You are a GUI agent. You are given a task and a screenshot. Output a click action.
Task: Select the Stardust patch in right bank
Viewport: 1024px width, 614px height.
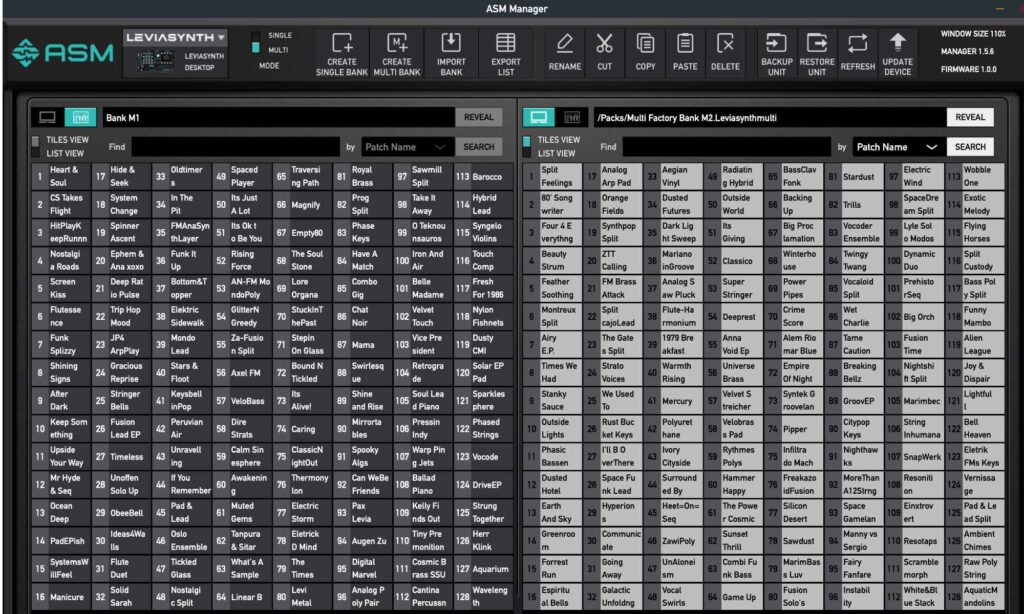[x=857, y=177]
